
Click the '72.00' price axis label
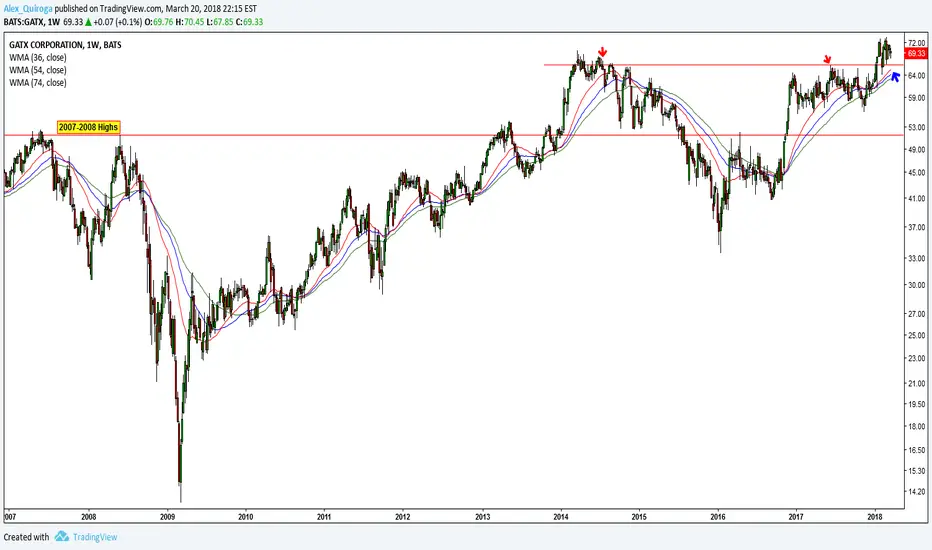[917, 43]
